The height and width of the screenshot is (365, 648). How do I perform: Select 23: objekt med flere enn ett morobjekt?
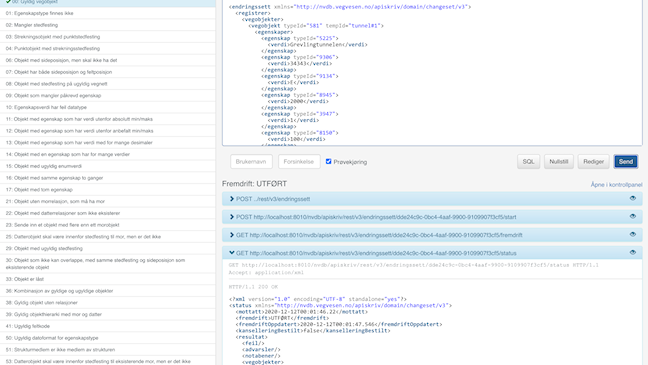click(107, 225)
